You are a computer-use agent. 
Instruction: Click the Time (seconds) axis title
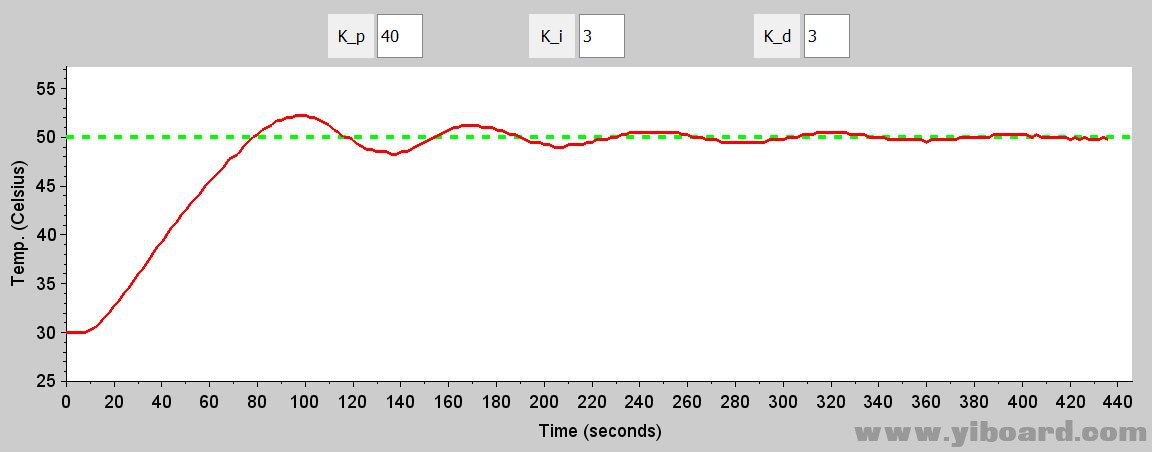point(600,431)
